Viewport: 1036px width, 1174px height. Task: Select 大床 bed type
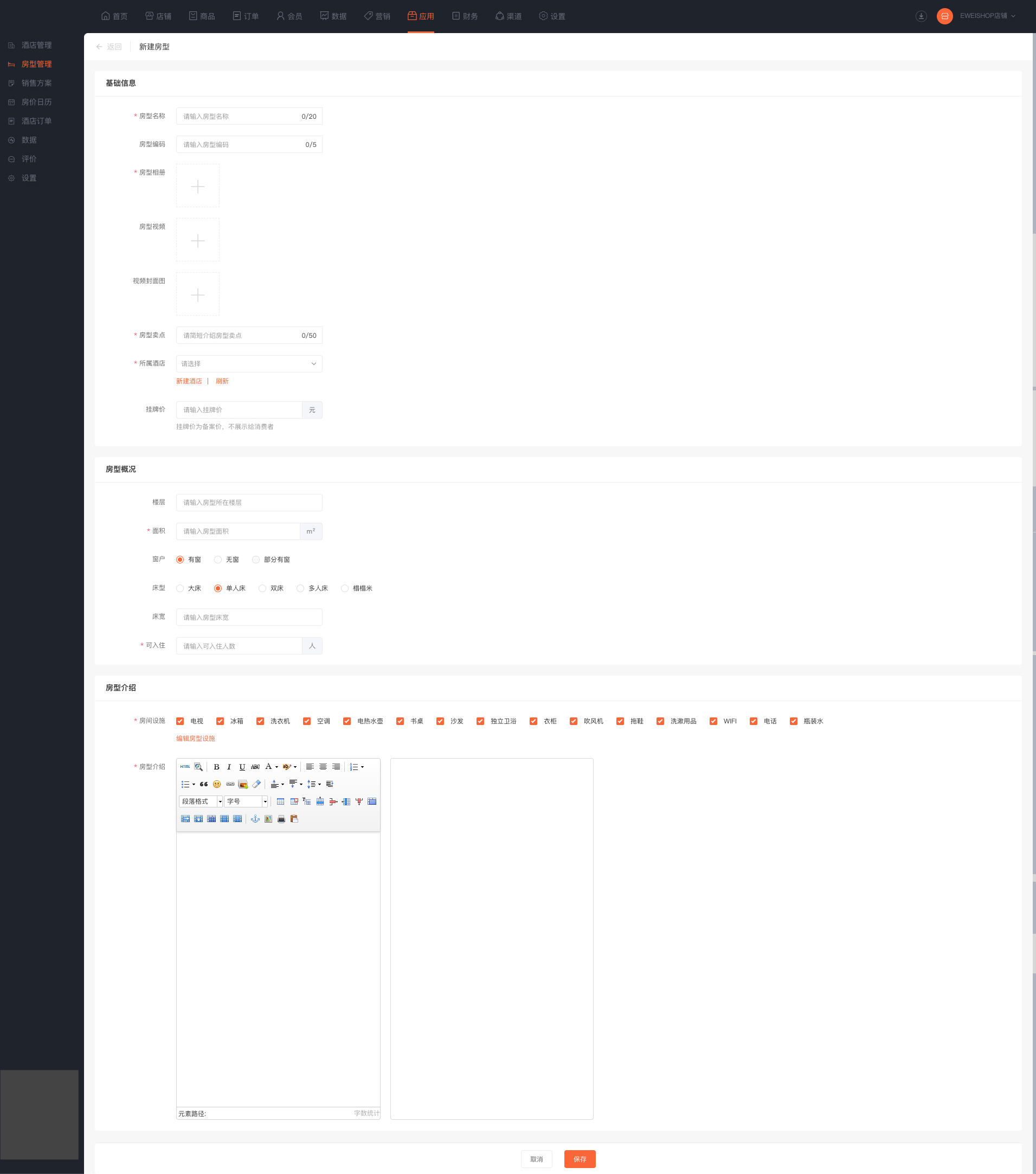188,588
